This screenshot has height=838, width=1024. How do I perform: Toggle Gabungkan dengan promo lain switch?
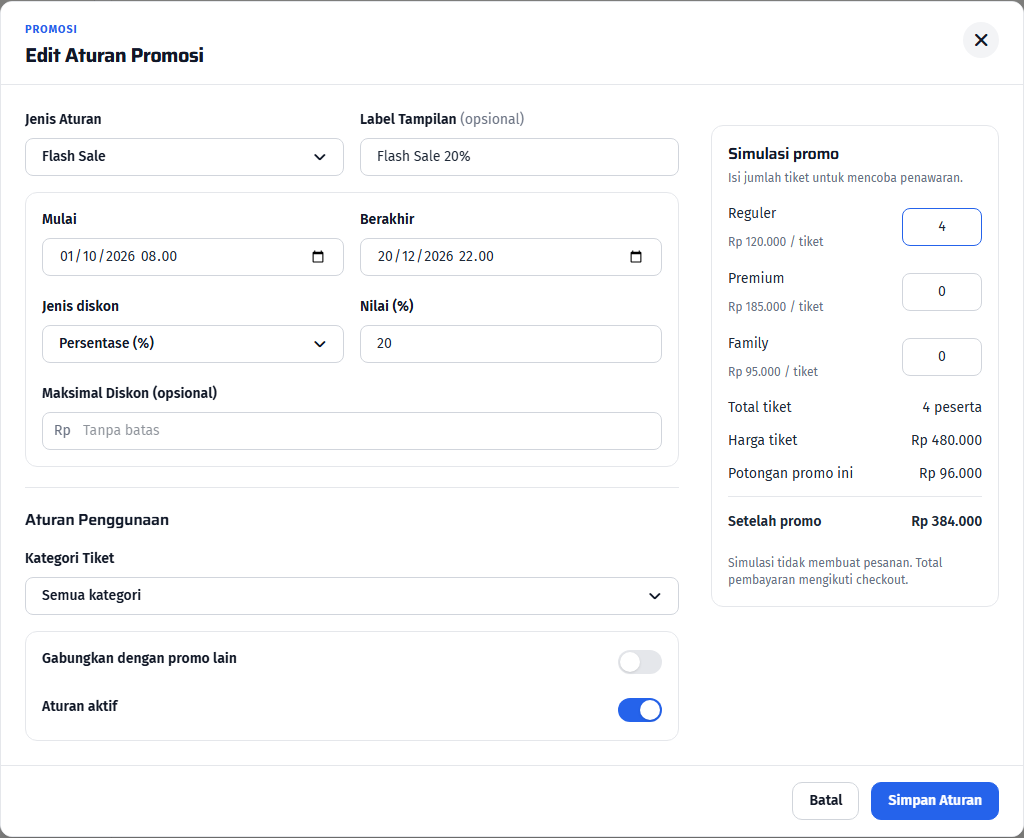639,662
